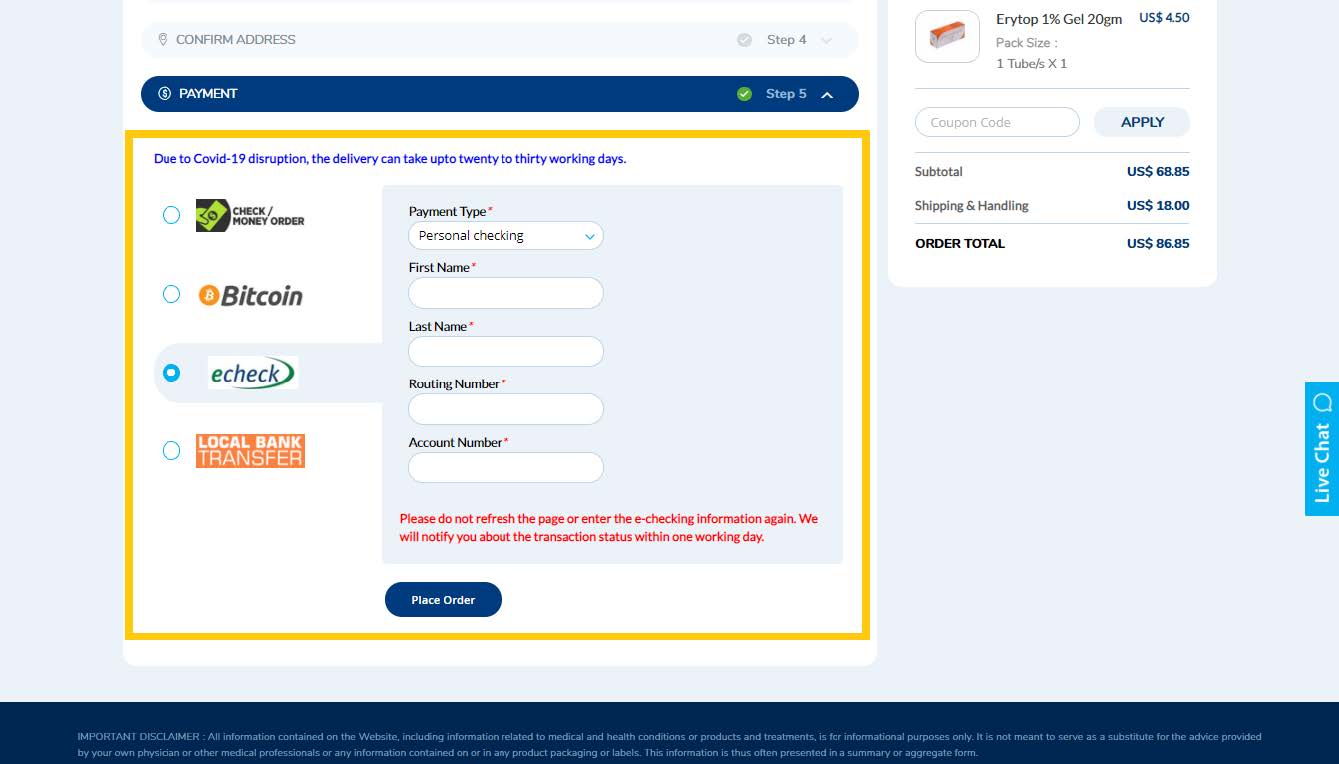The height and width of the screenshot is (764, 1339).
Task: Click the gray check icon on Step 4
Action: (744, 40)
